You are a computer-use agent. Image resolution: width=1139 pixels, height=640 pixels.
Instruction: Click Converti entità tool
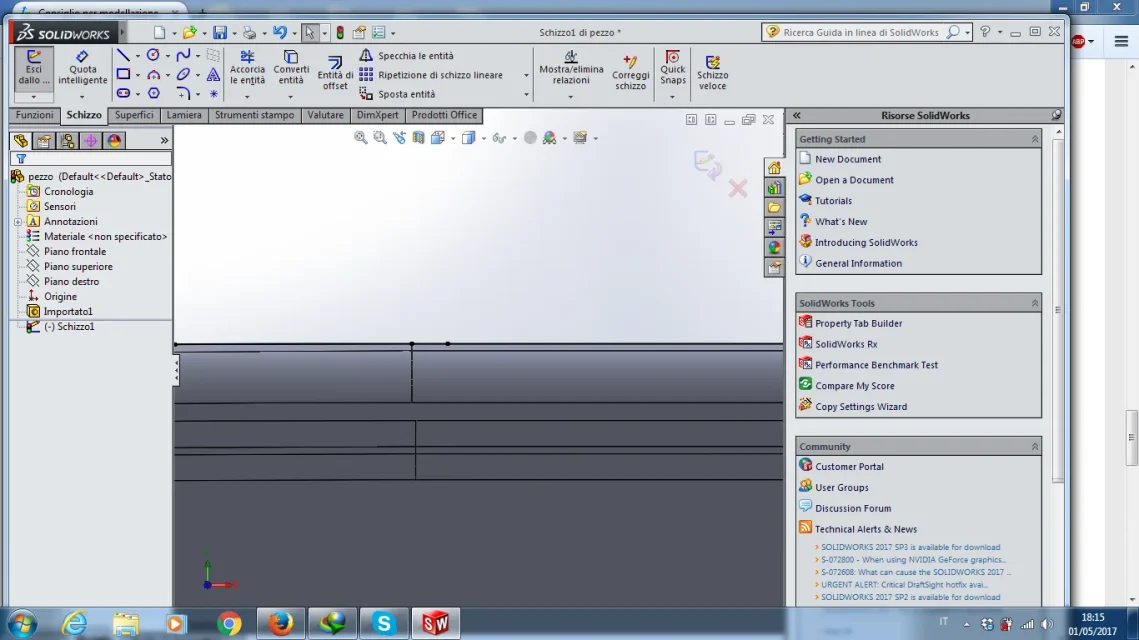pos(291,68)
